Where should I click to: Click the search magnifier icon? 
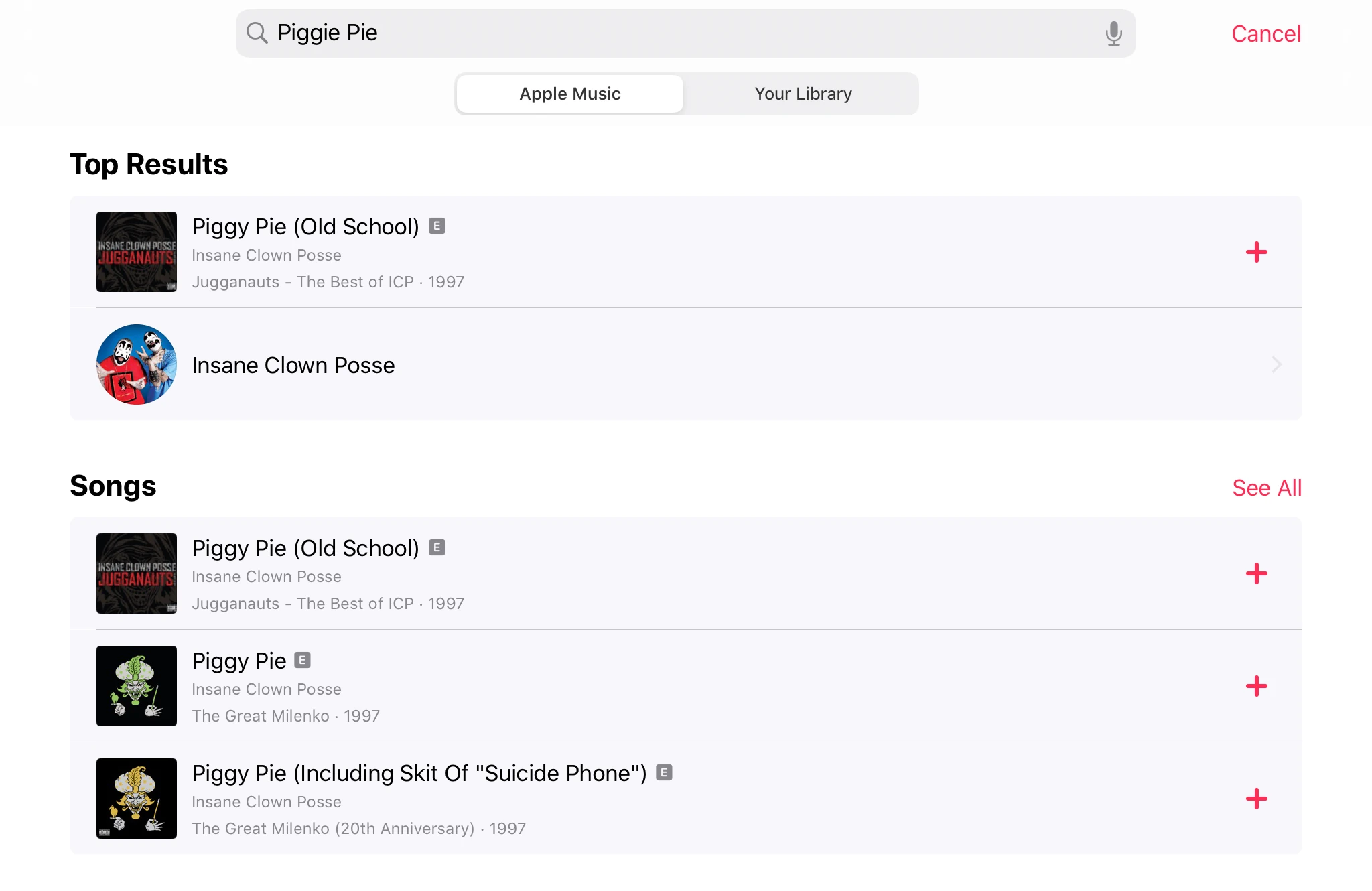click(x=257, y=33)
